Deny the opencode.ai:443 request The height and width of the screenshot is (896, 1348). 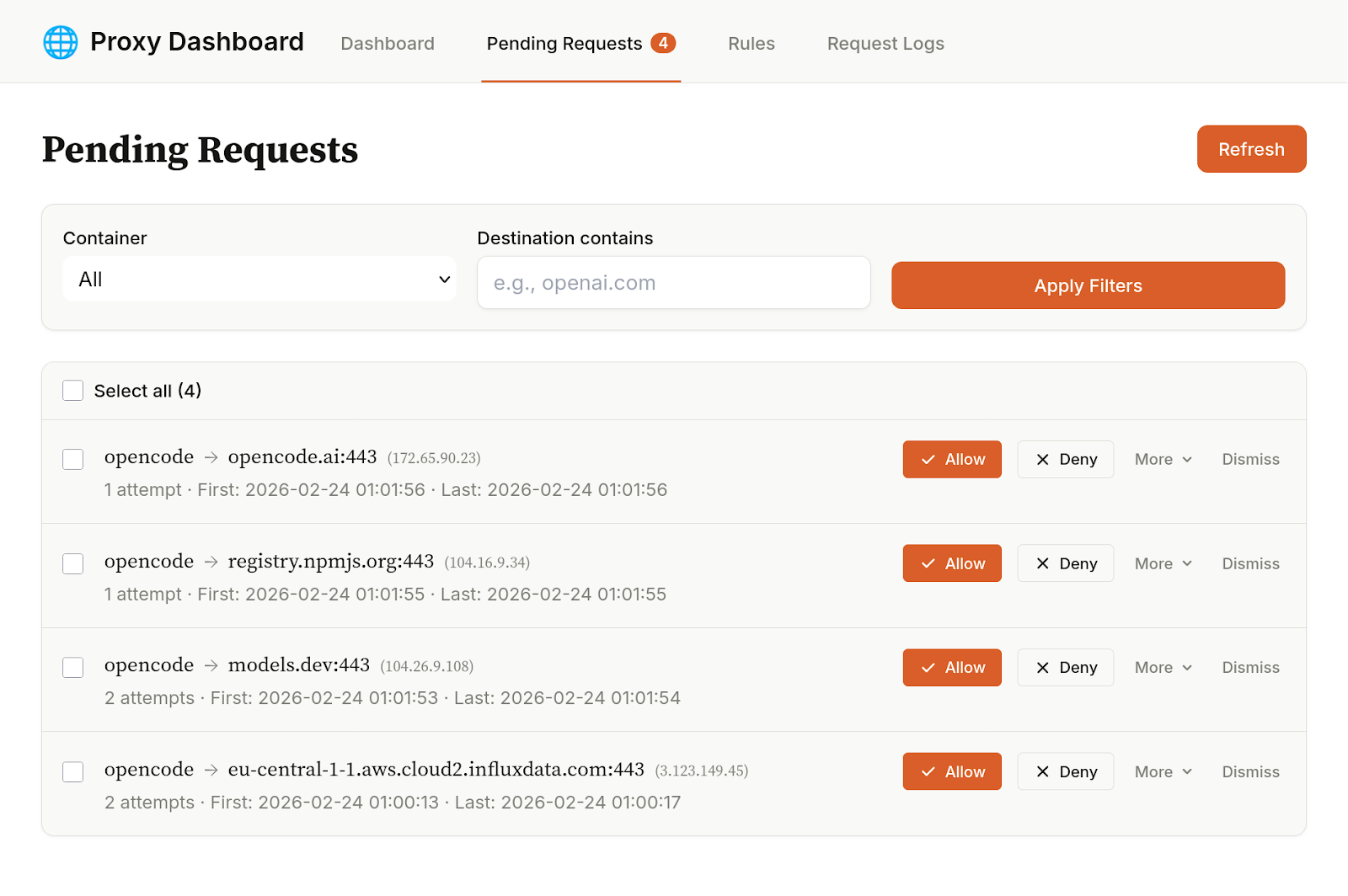1065,459
